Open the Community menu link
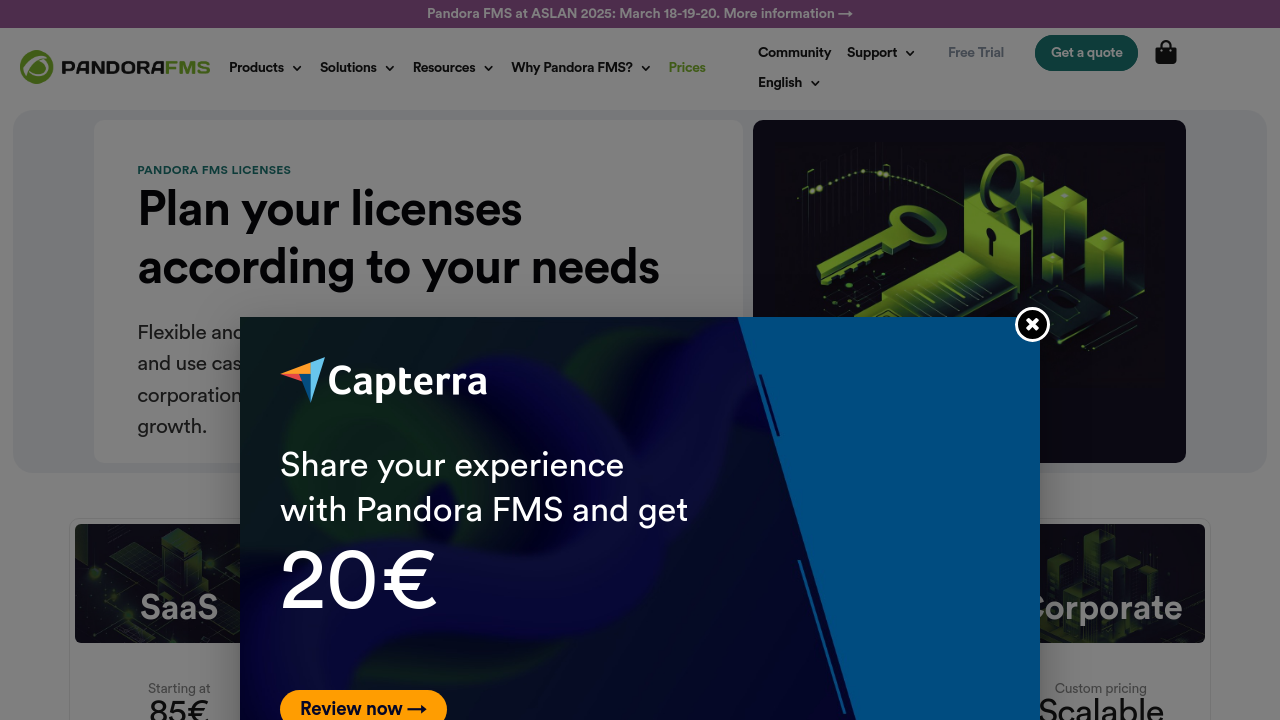 (x=794, y=53)
